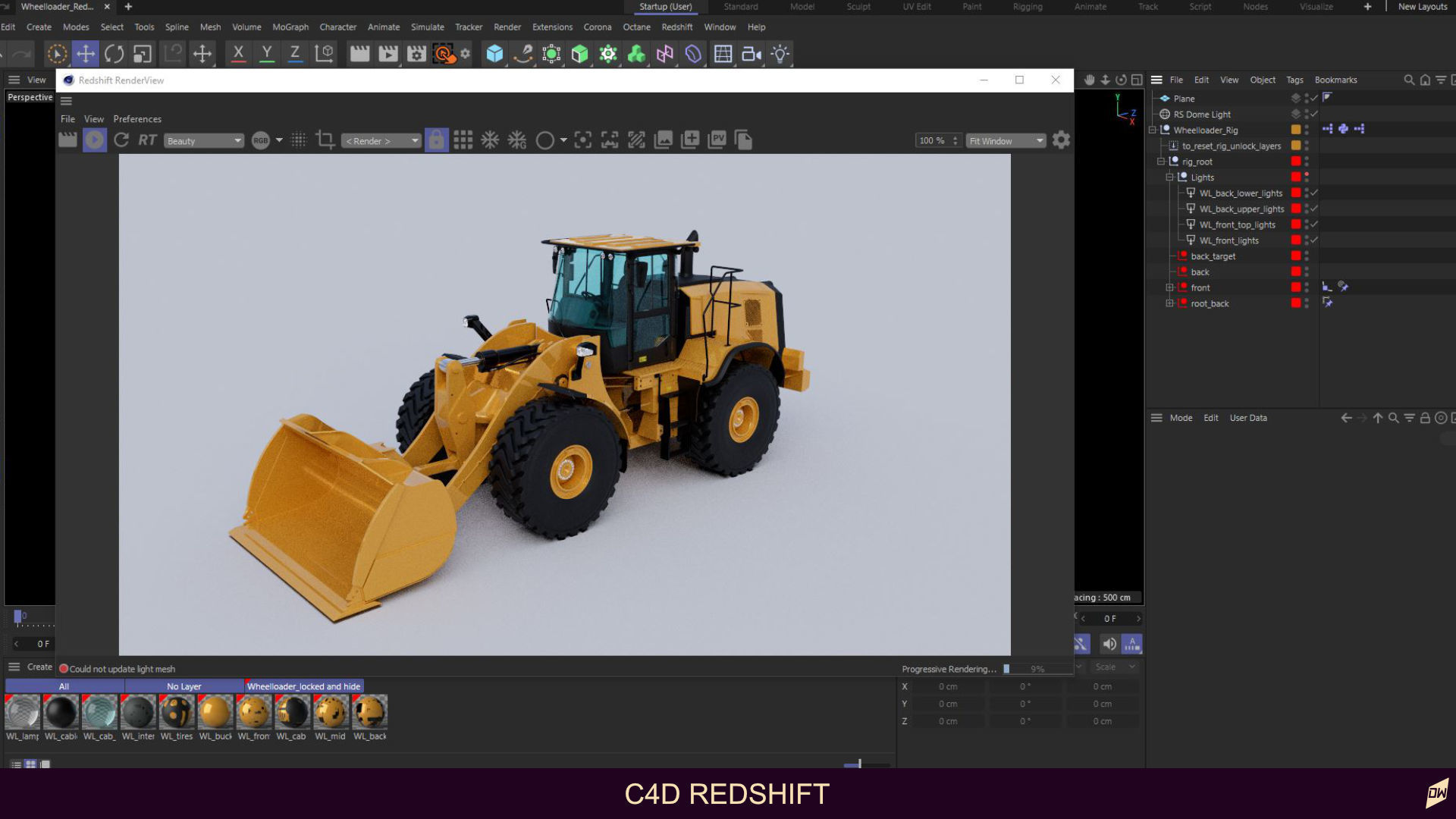Click the Attribute Manager User Data menu
Image resolution: width=1456 pixels, height=819 pixels.
coord(1248,419)
